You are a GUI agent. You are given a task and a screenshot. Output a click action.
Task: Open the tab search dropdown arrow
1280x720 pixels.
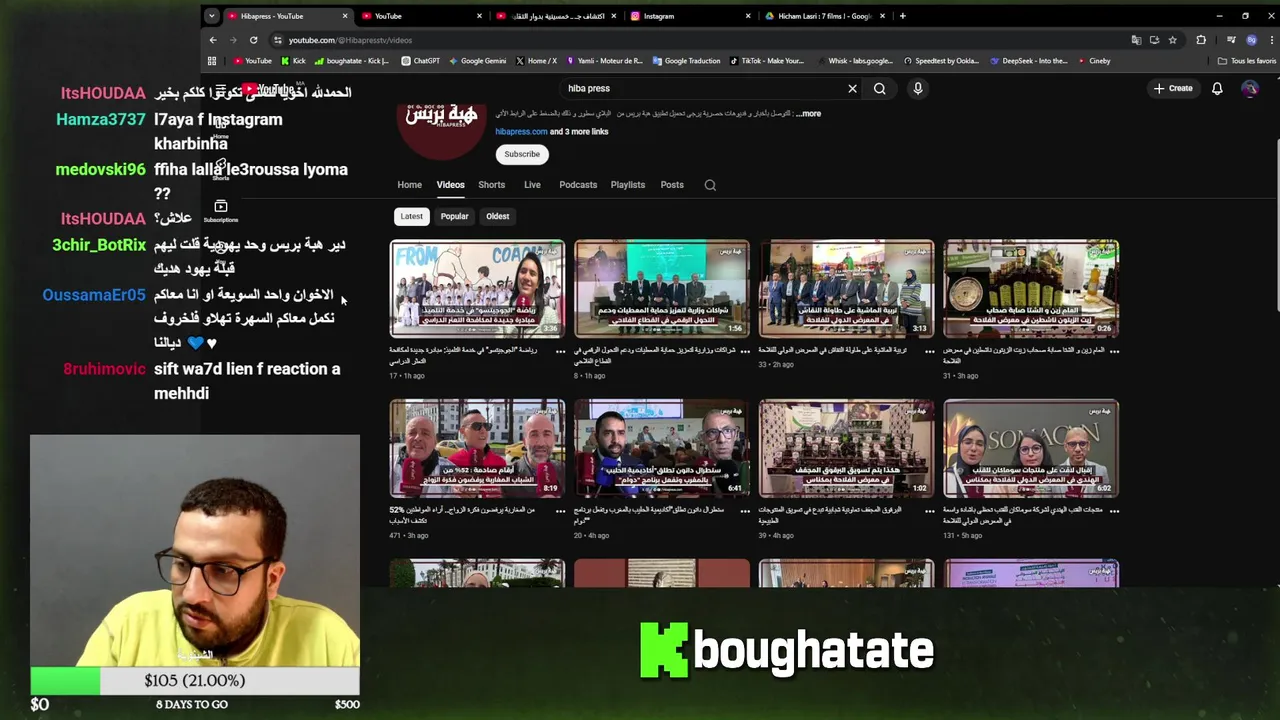[211, 16]
